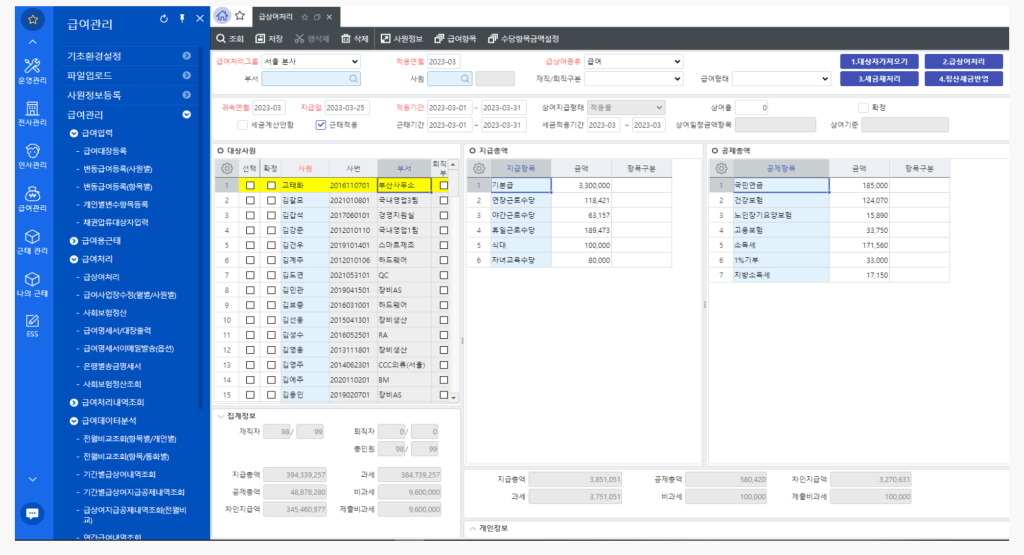Expand the 급여용근태 tree group
Image resolution: width=1024 pixels, height=555 pixels.
74,241
